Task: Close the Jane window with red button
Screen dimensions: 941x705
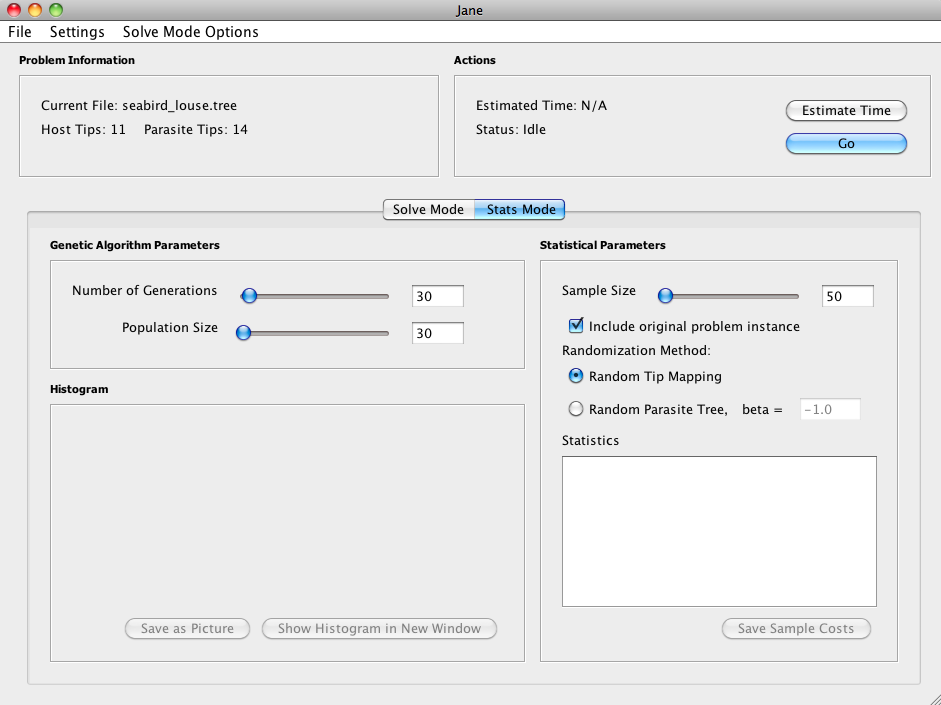Action: pos(13,10)
